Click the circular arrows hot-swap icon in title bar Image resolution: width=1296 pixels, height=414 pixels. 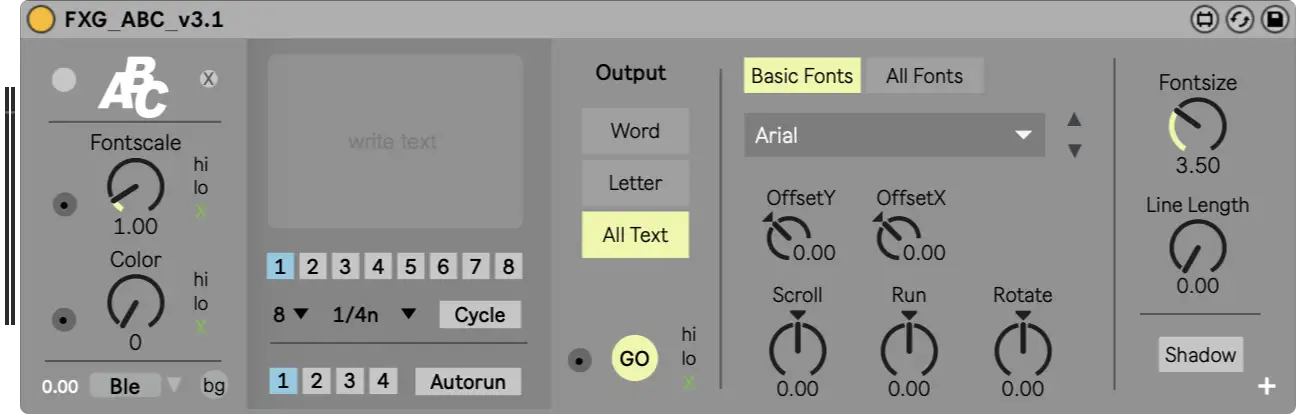[1239, 19]
